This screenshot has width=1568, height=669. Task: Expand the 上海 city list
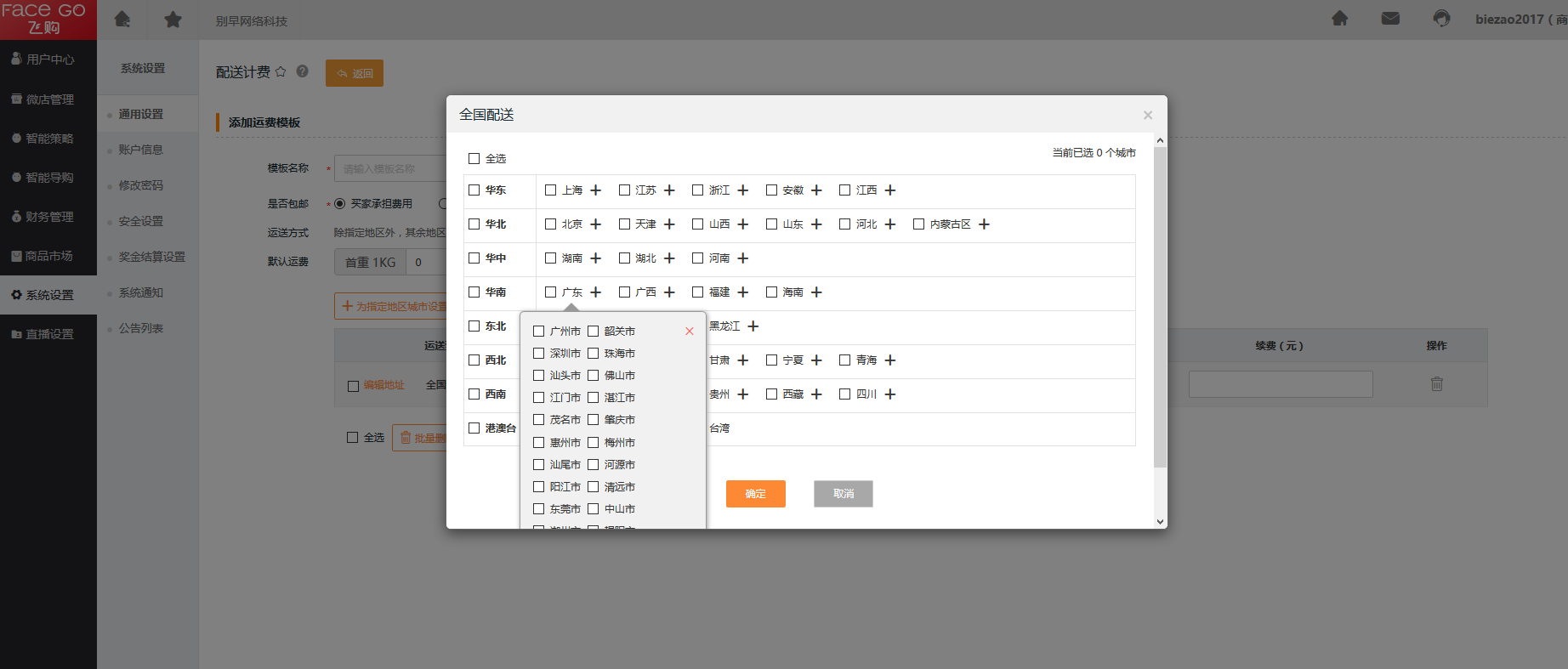click(596, 190)
